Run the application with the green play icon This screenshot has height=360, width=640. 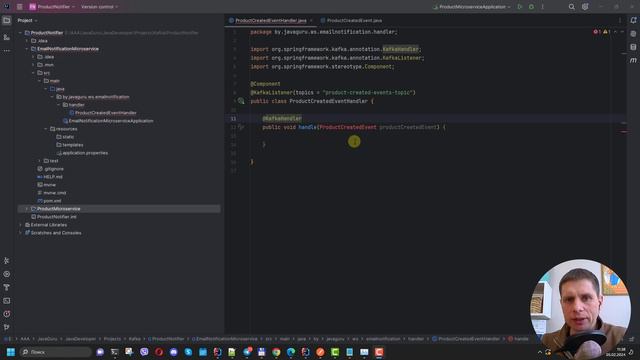520,7
